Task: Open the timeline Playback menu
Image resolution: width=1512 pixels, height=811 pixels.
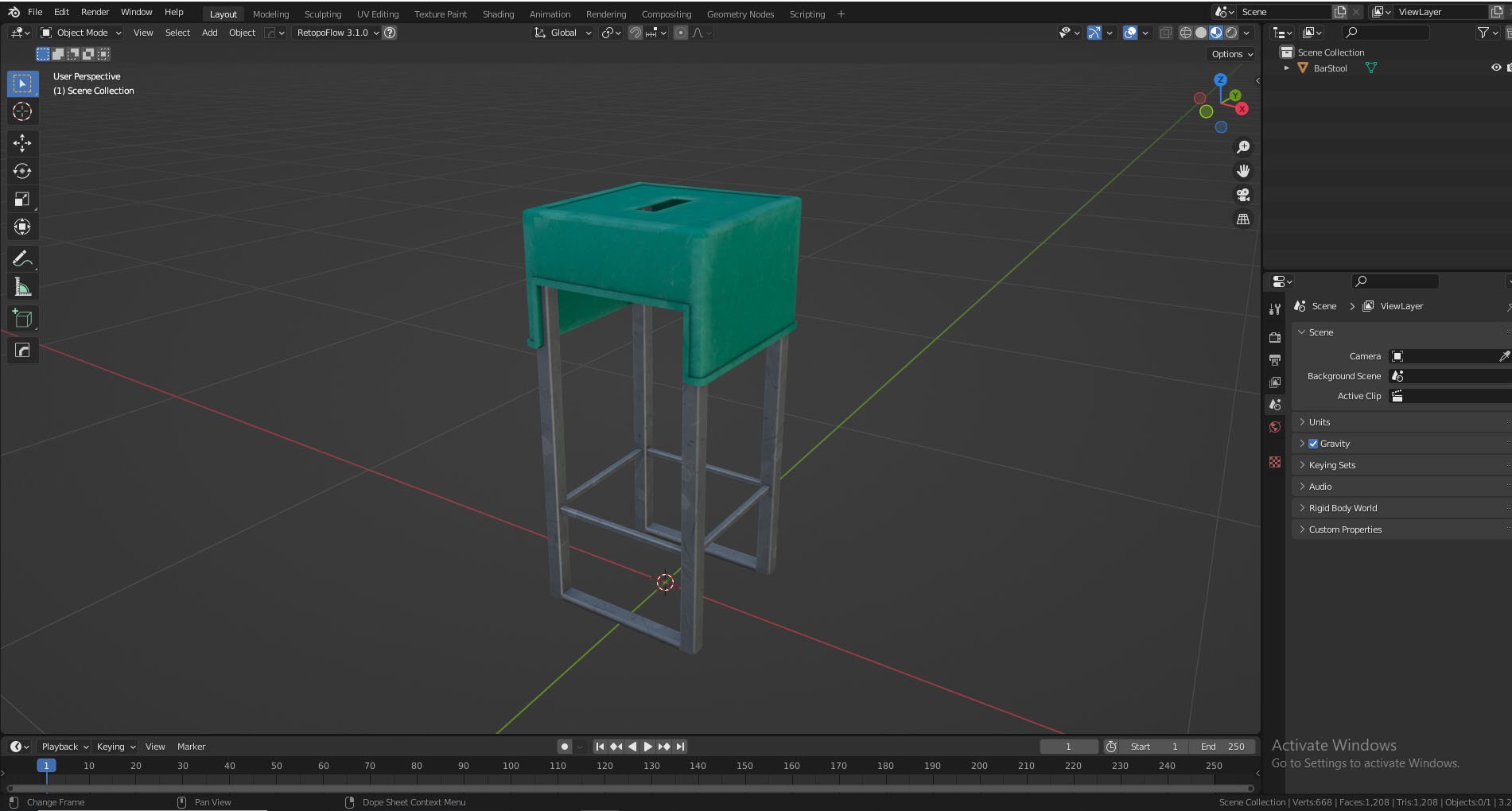Action: tap(64, 747)
